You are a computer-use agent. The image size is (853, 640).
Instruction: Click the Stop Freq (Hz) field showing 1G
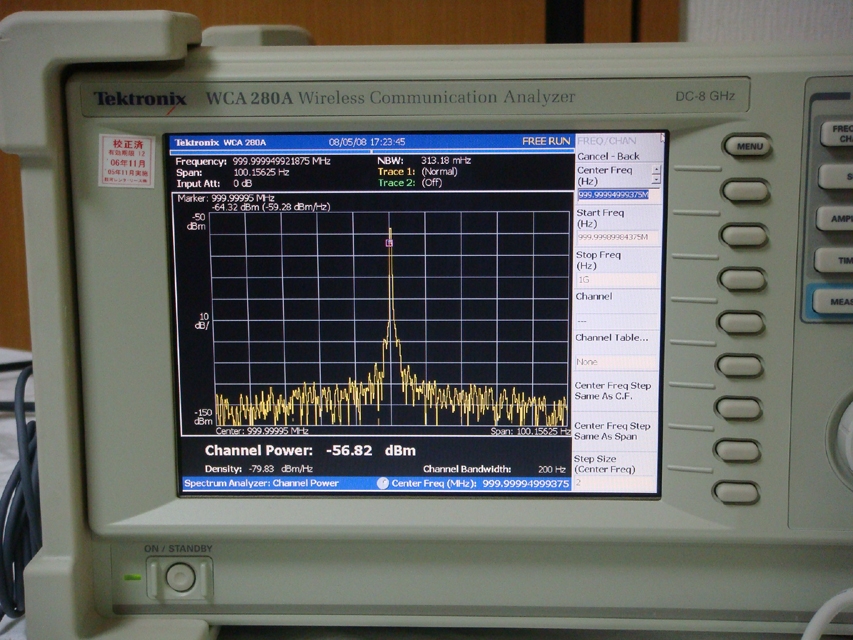pyautogui.click(x=617, y=280)
